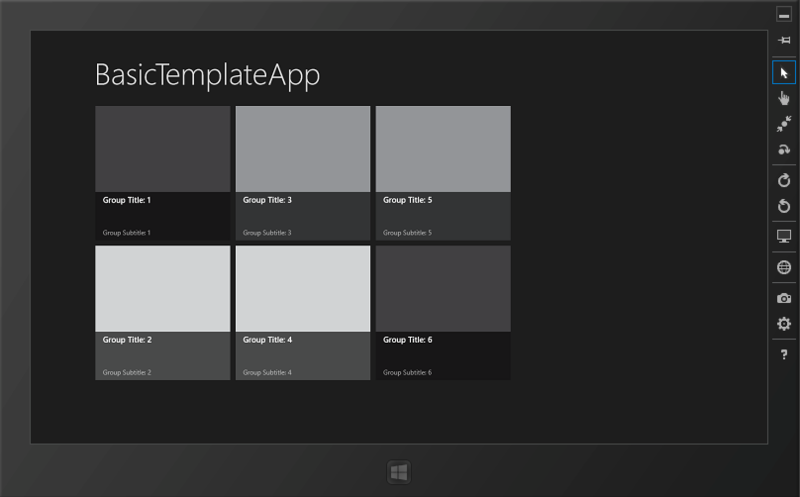Select mouse mode arrow tool
The height and width of the screenshot is (497, 800).
[784, 72]
